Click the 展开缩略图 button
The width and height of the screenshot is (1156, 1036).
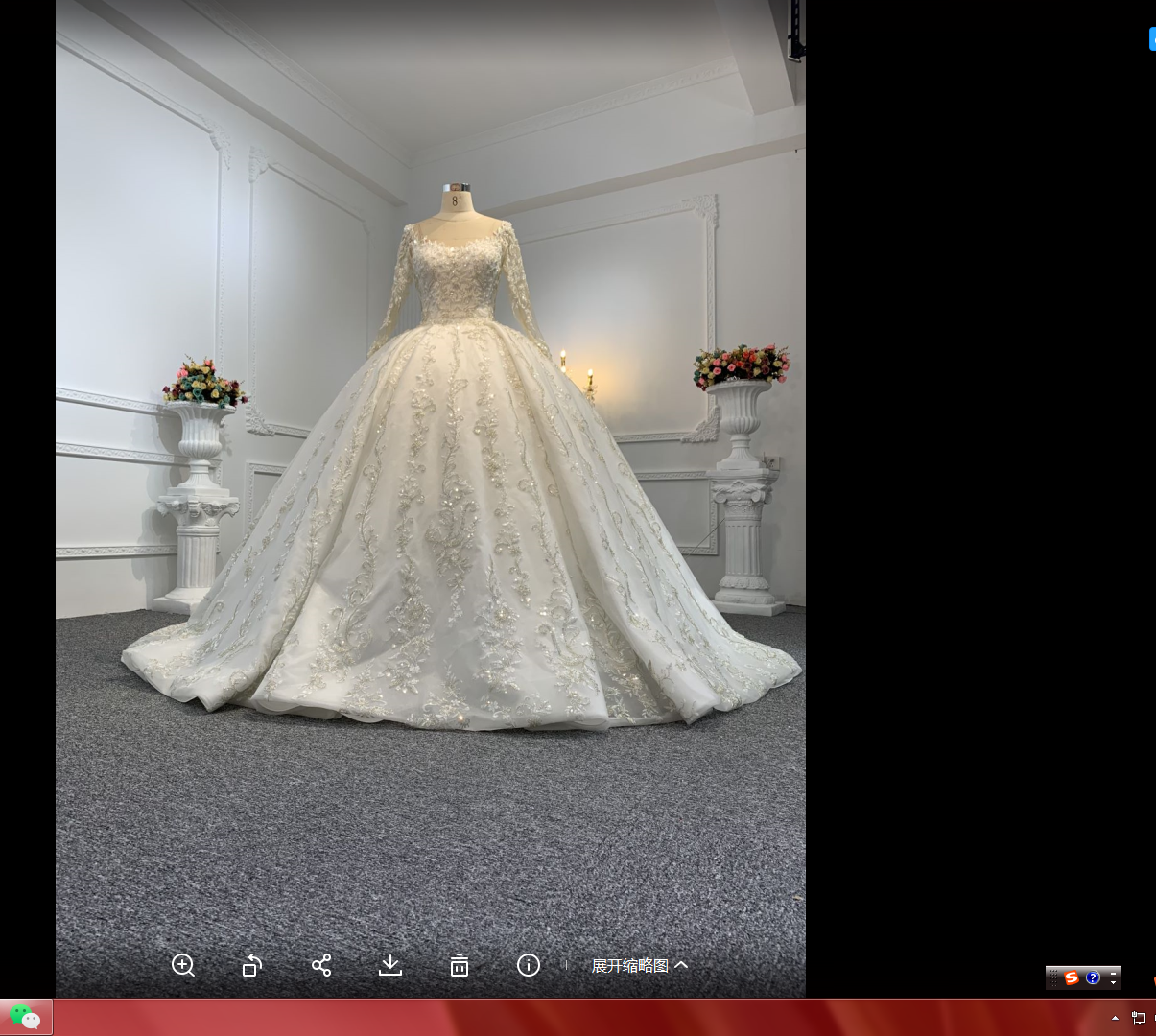tap(629, 965)
